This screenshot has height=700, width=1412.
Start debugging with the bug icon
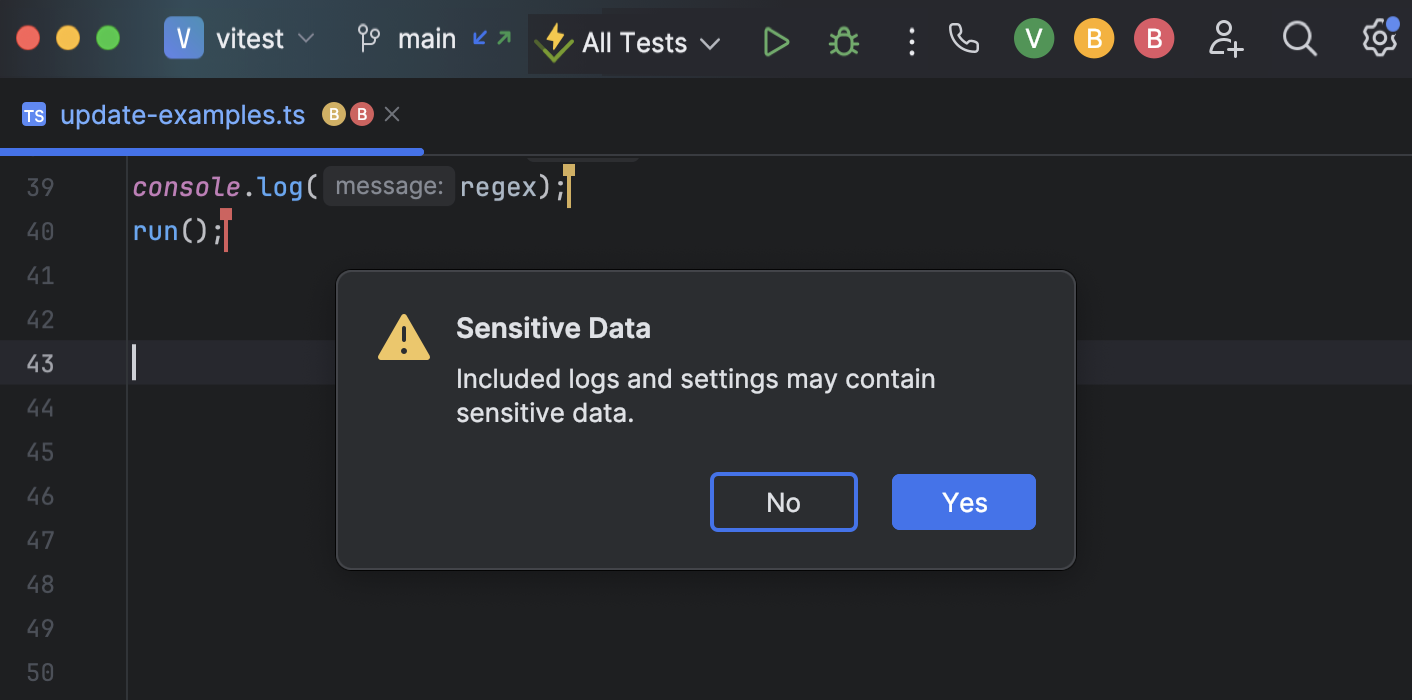(x=844, y=42)
